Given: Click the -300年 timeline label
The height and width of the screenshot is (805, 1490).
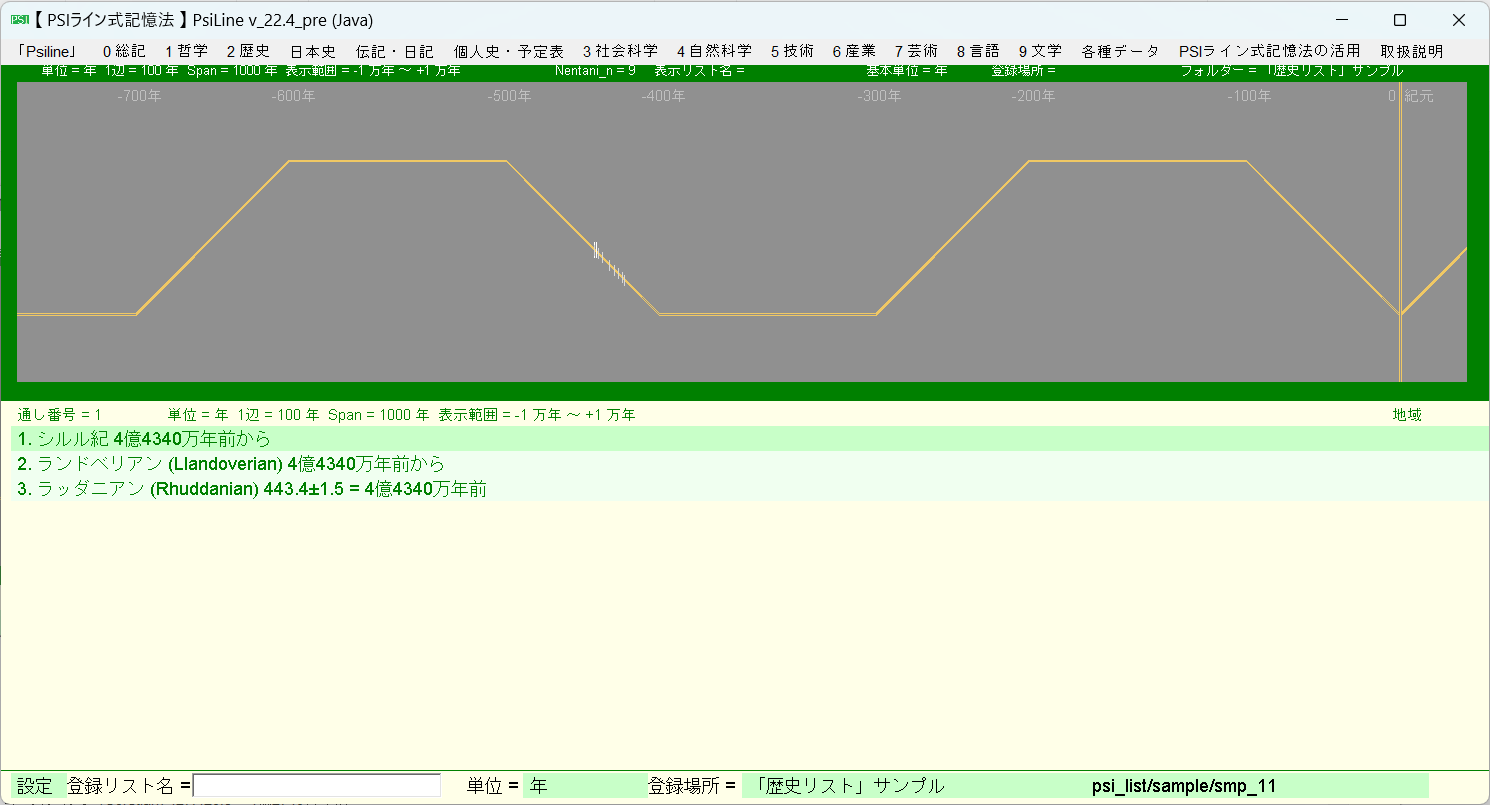Looking at the screenshot, I should tap(879, 96).
